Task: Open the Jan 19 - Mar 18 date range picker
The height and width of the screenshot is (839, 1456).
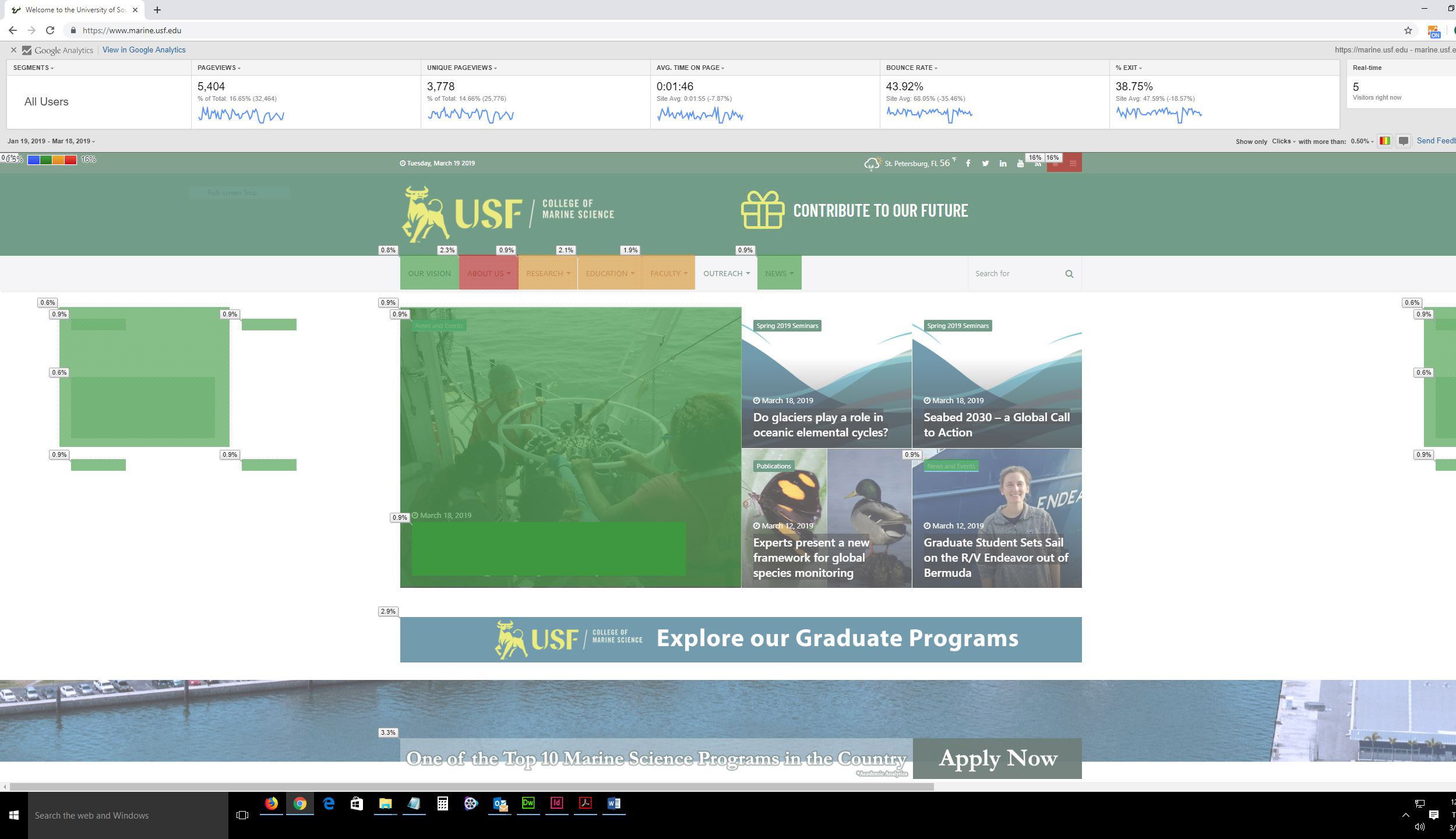Action: [x=51, y=141]
